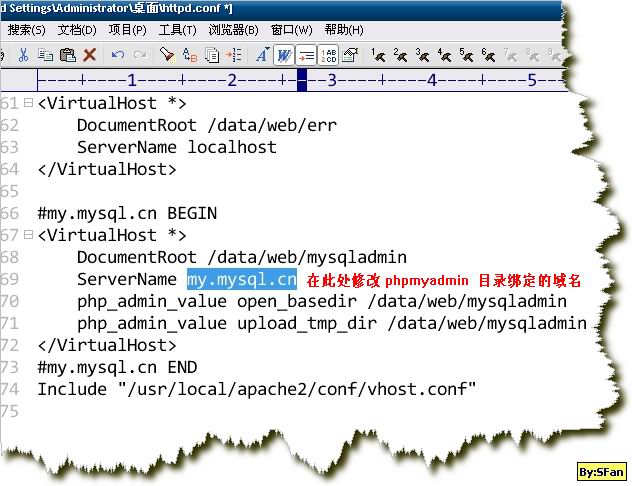Click line number 66 in gutter

[x=10, y=213]
